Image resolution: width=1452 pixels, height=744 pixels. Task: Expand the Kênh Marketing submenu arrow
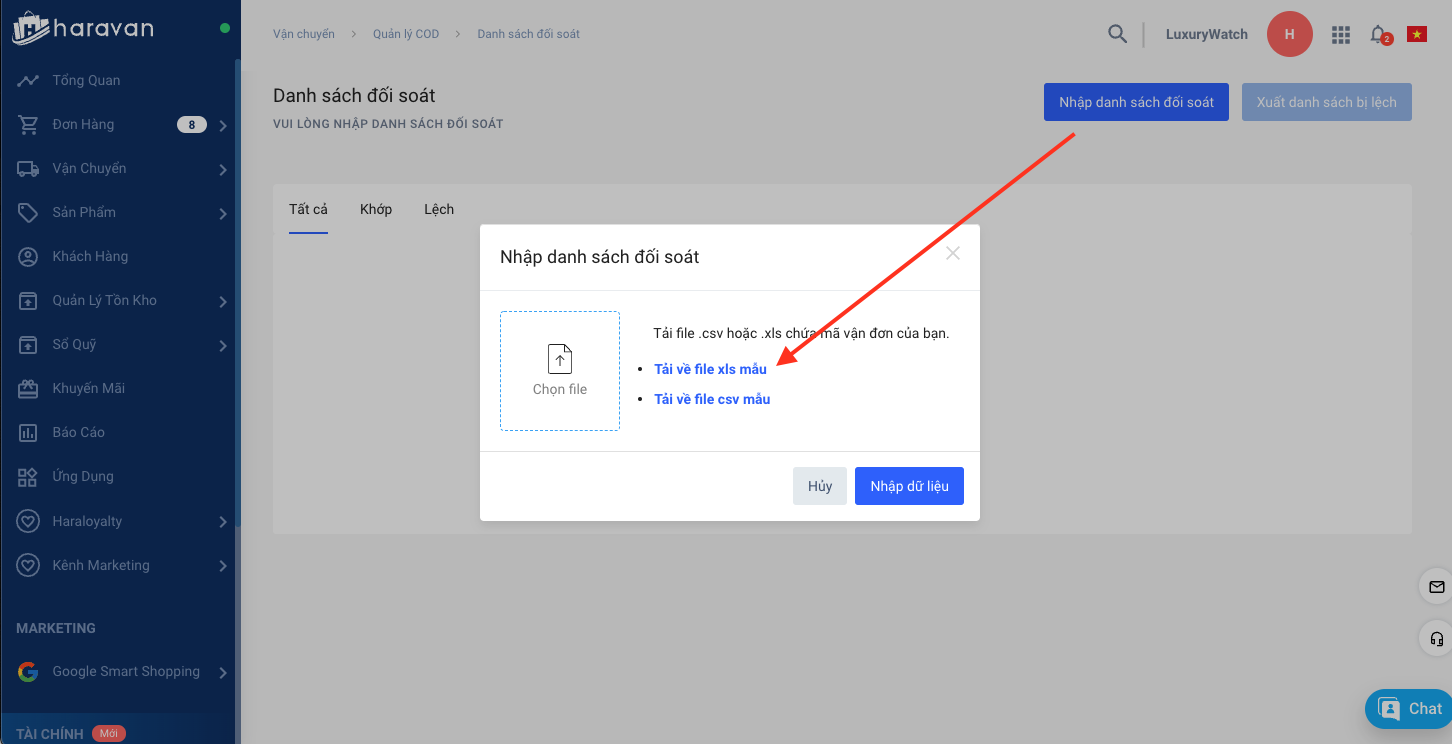(223, 566)
